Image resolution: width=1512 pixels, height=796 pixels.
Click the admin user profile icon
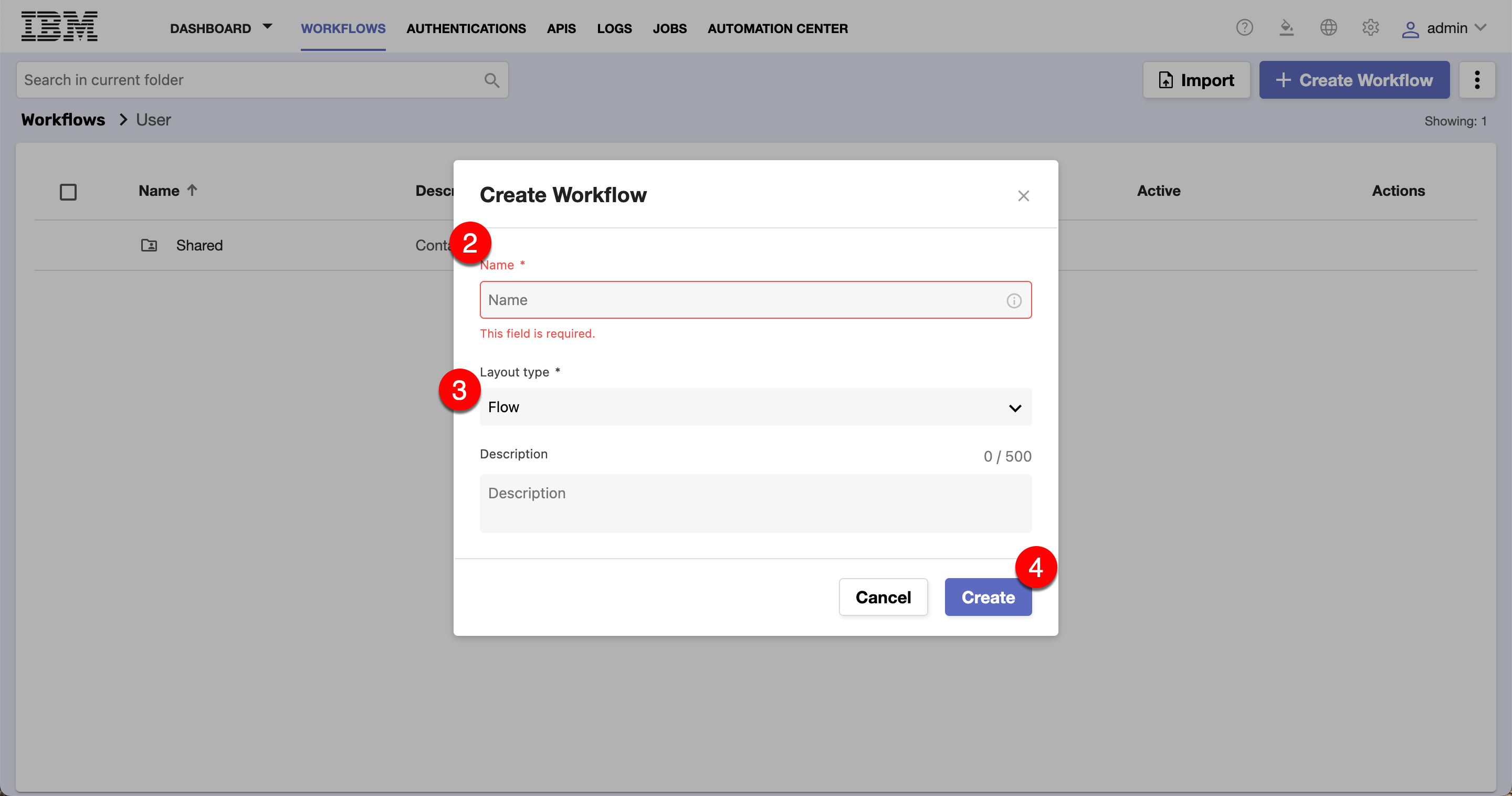click(x=1410, y=29)
